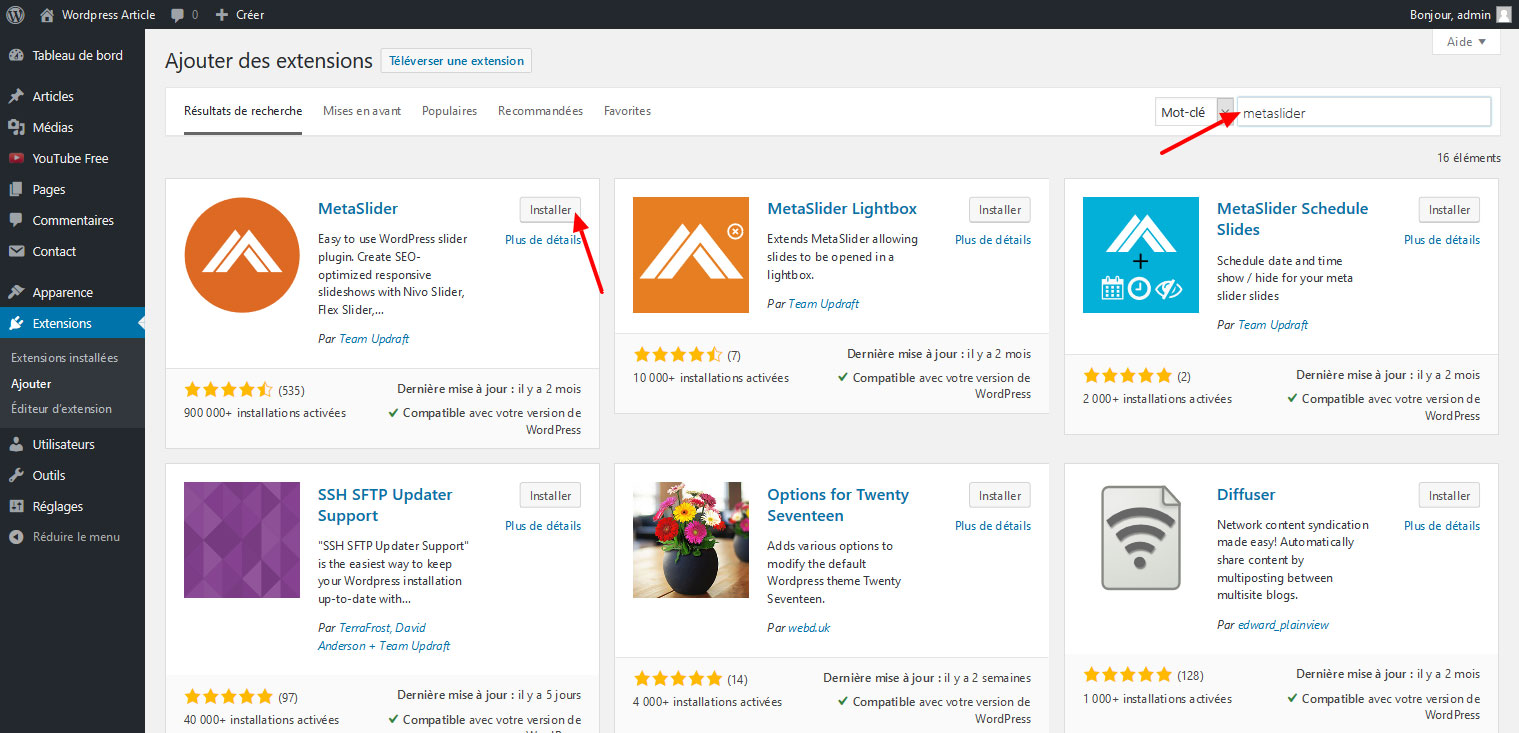Click Tableau de bord dashboard icon
The image size is (1519, 733).
pos(16,55)
